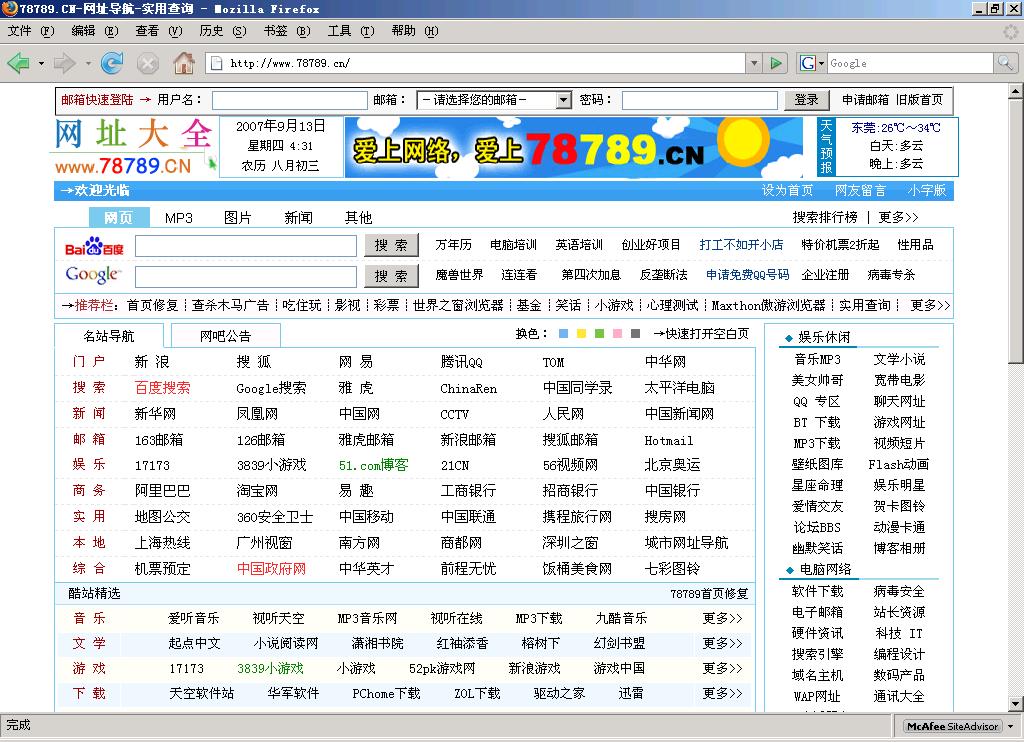Open the 中国政府网 link

[271, 569]
